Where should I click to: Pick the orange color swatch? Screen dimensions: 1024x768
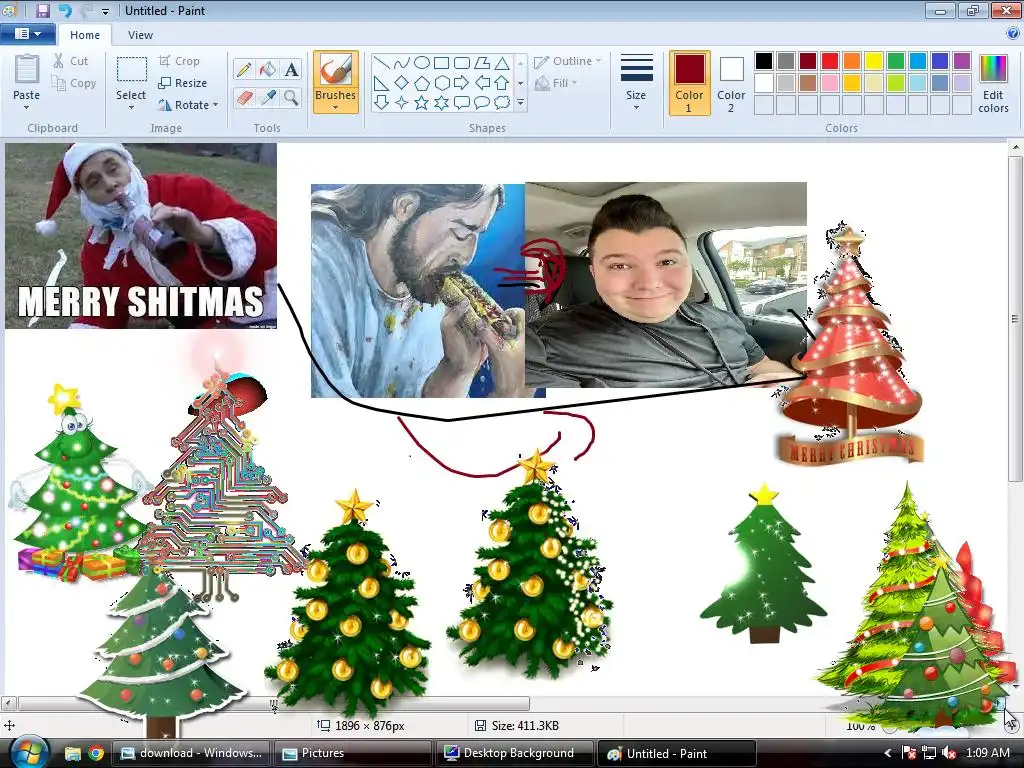[852, 61]
